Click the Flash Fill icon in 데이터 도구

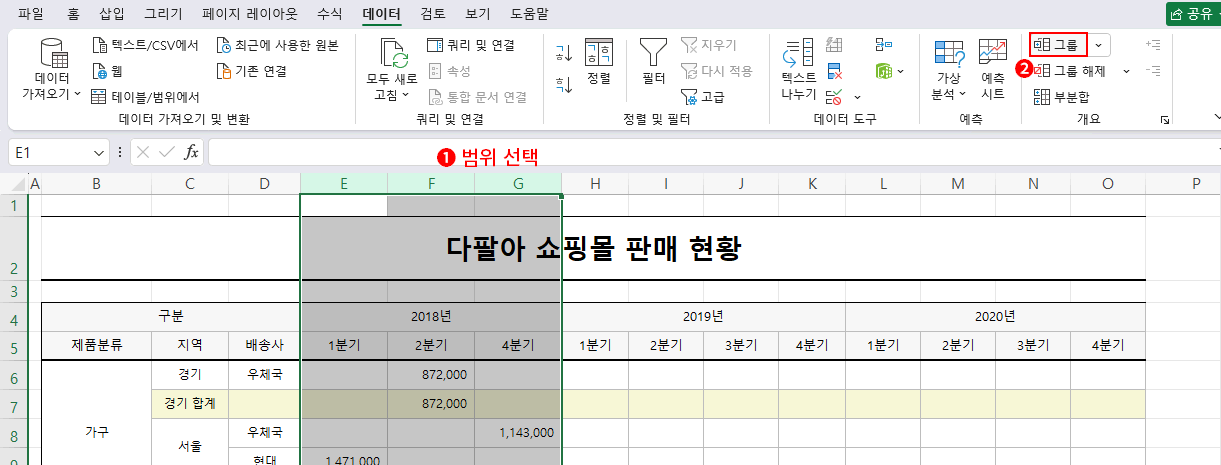[834, 45]
